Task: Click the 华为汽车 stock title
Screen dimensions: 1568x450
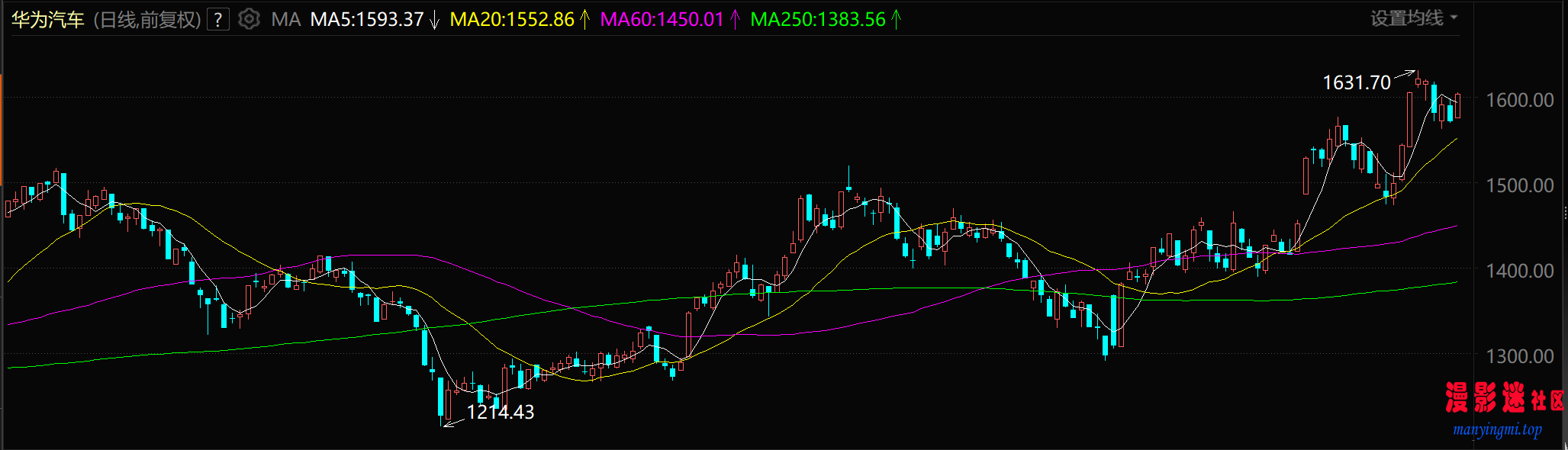Action: point(47,19)
